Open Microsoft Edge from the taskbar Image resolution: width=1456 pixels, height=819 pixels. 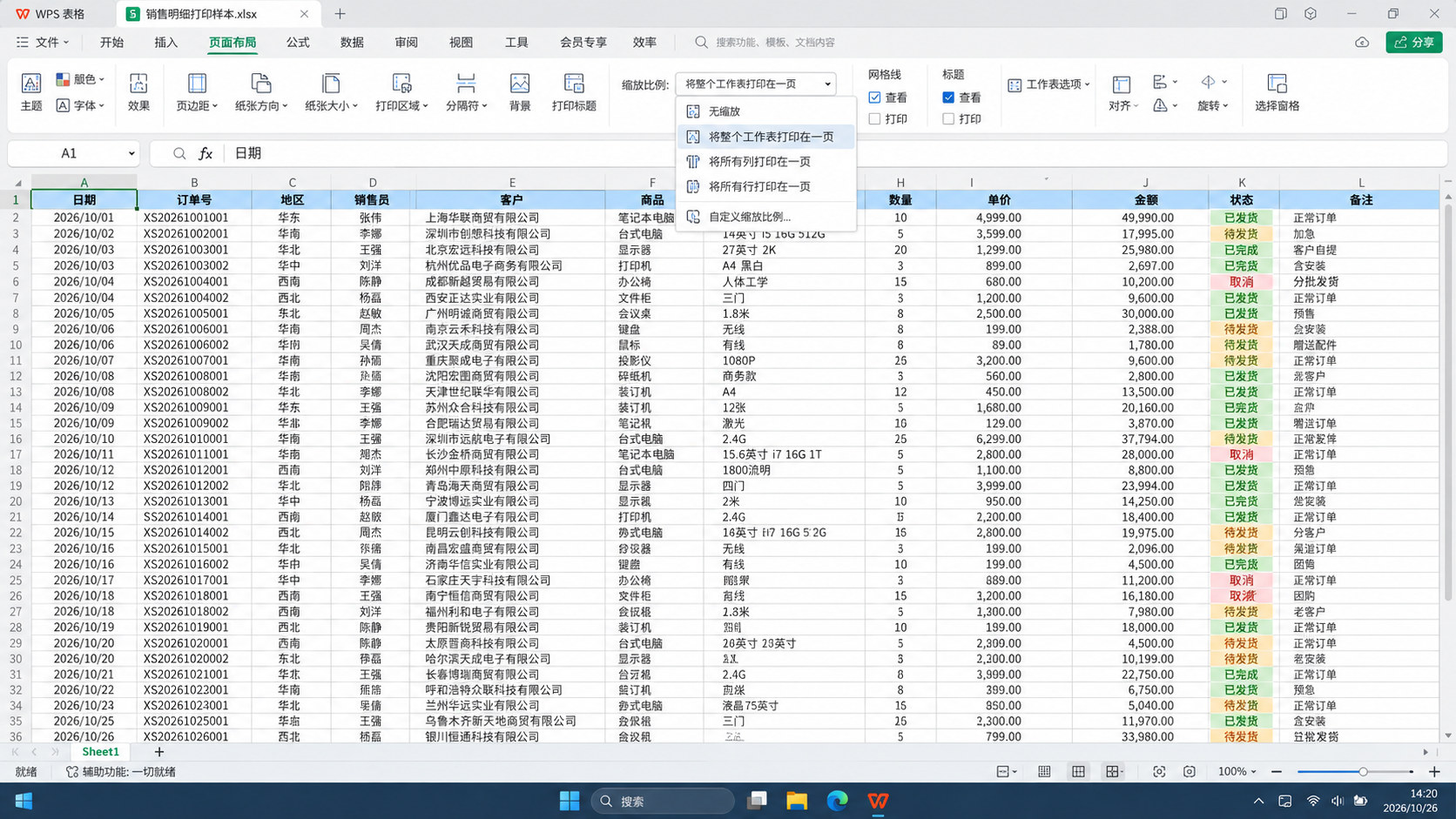pos(837,801)
